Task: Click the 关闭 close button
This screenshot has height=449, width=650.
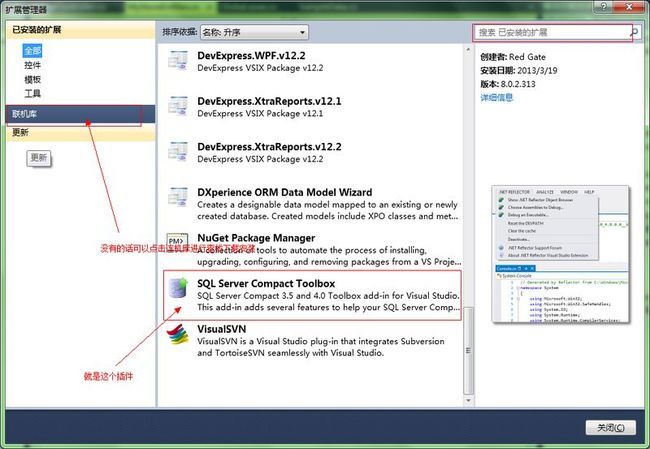Action: click(611, 427)
